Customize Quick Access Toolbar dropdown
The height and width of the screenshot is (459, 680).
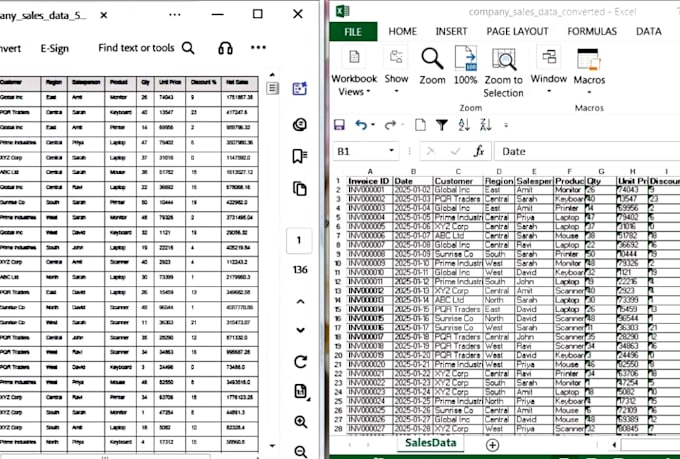[x=506, y=126]
